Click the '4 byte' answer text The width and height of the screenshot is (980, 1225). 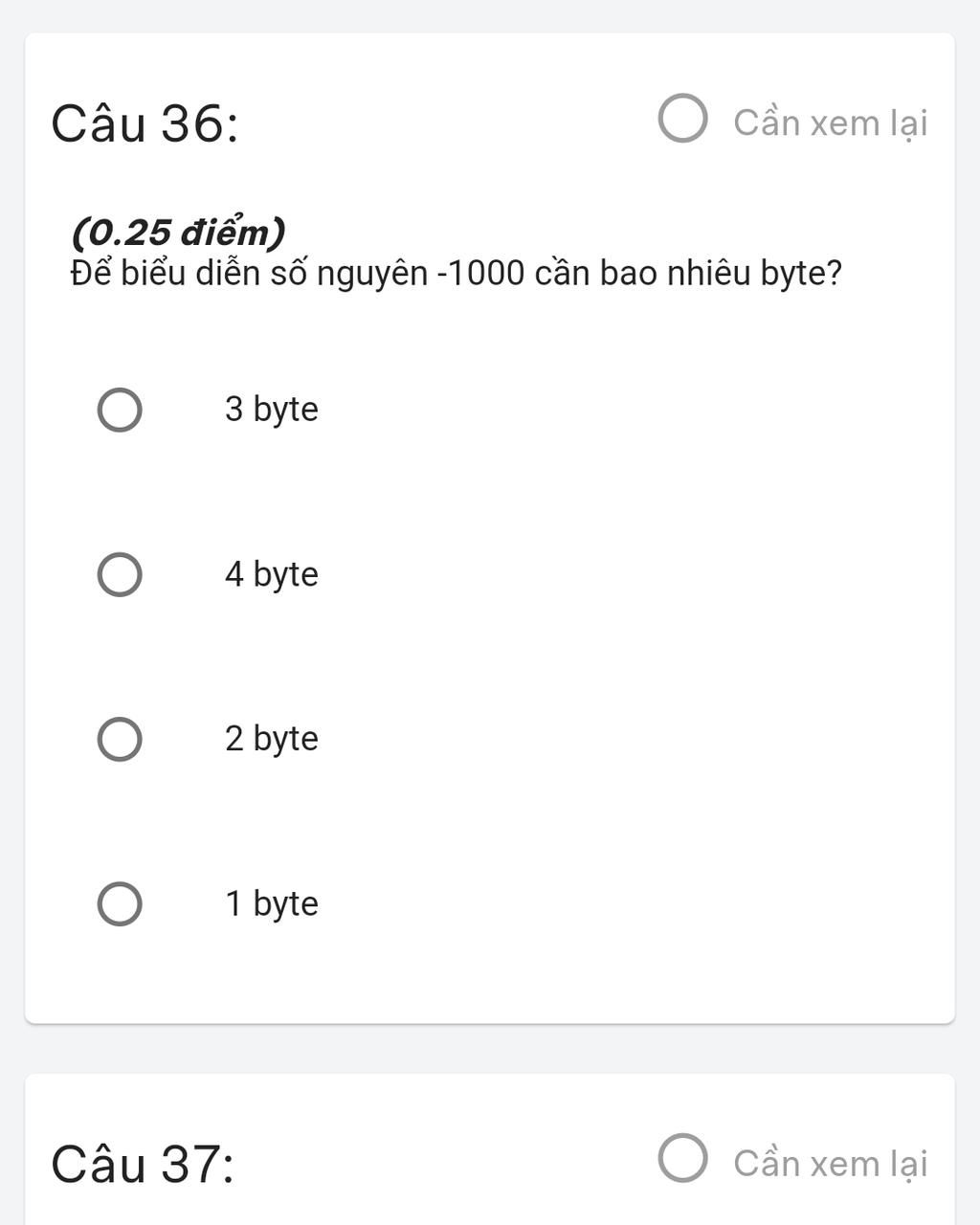point(272,574)
